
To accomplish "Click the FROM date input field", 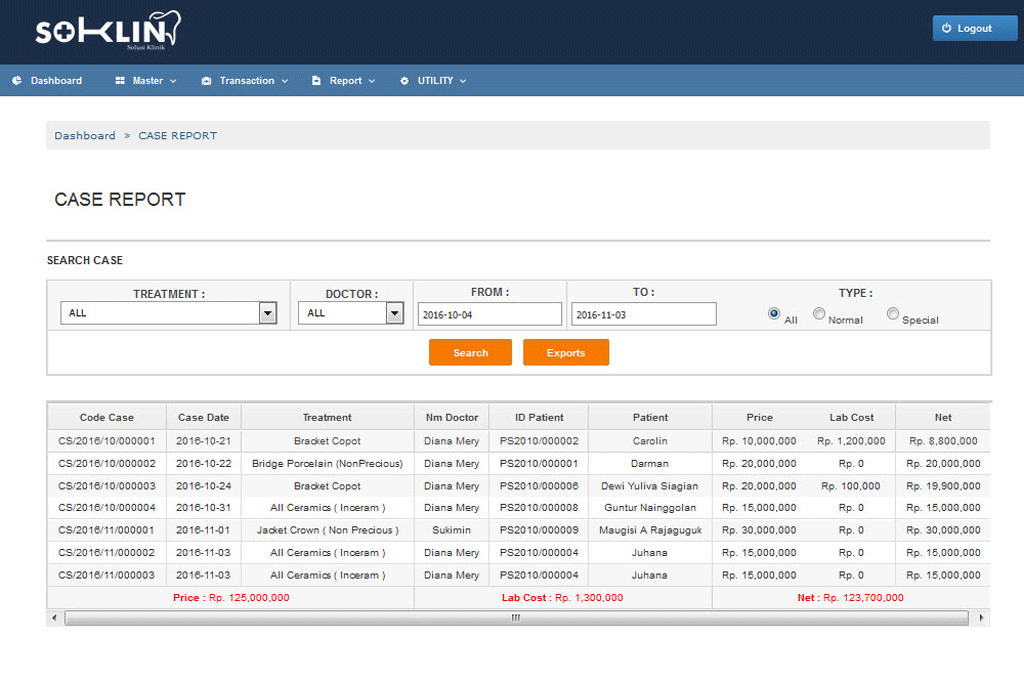I will tap(489, 314).
